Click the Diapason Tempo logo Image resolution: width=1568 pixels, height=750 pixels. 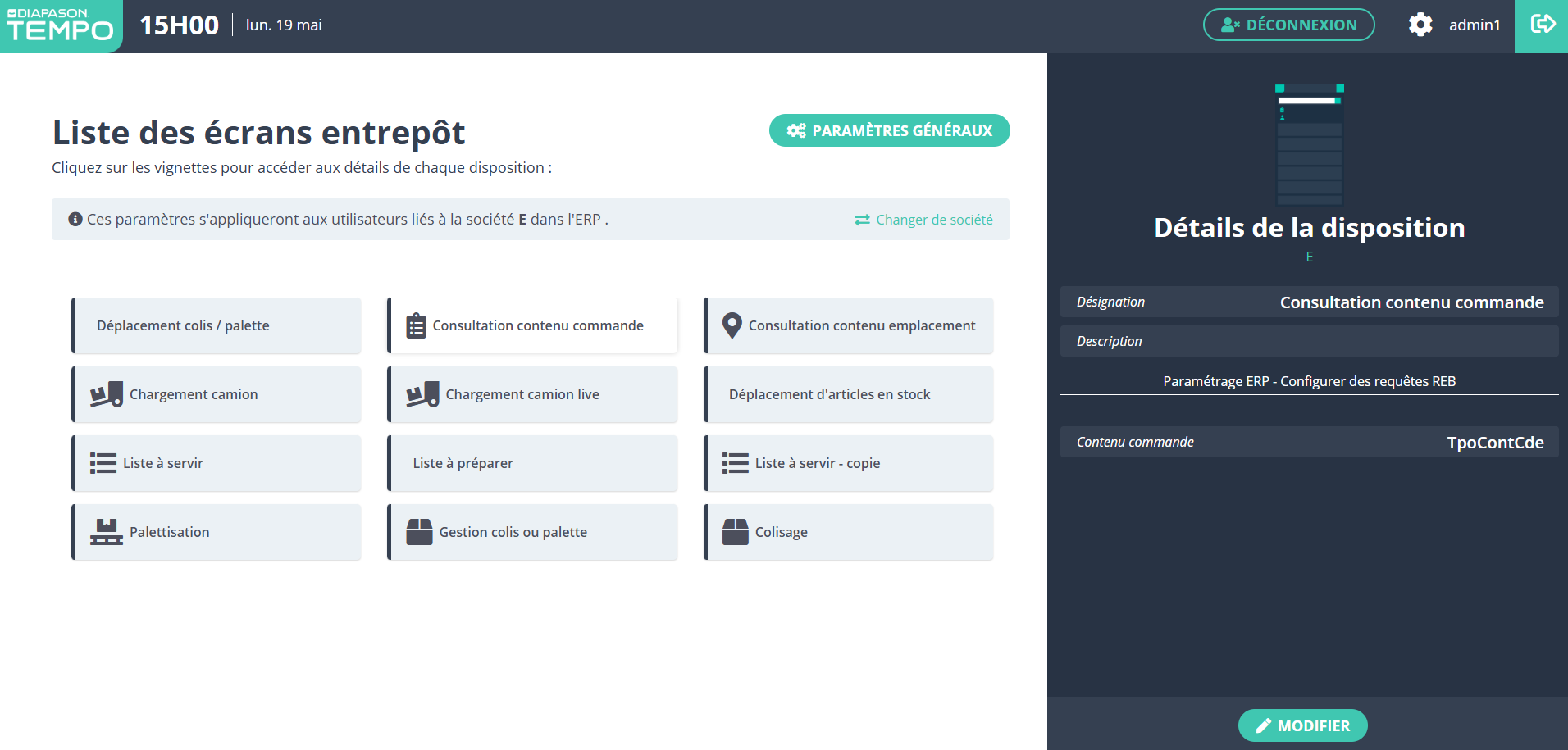(x=61, y=26)
